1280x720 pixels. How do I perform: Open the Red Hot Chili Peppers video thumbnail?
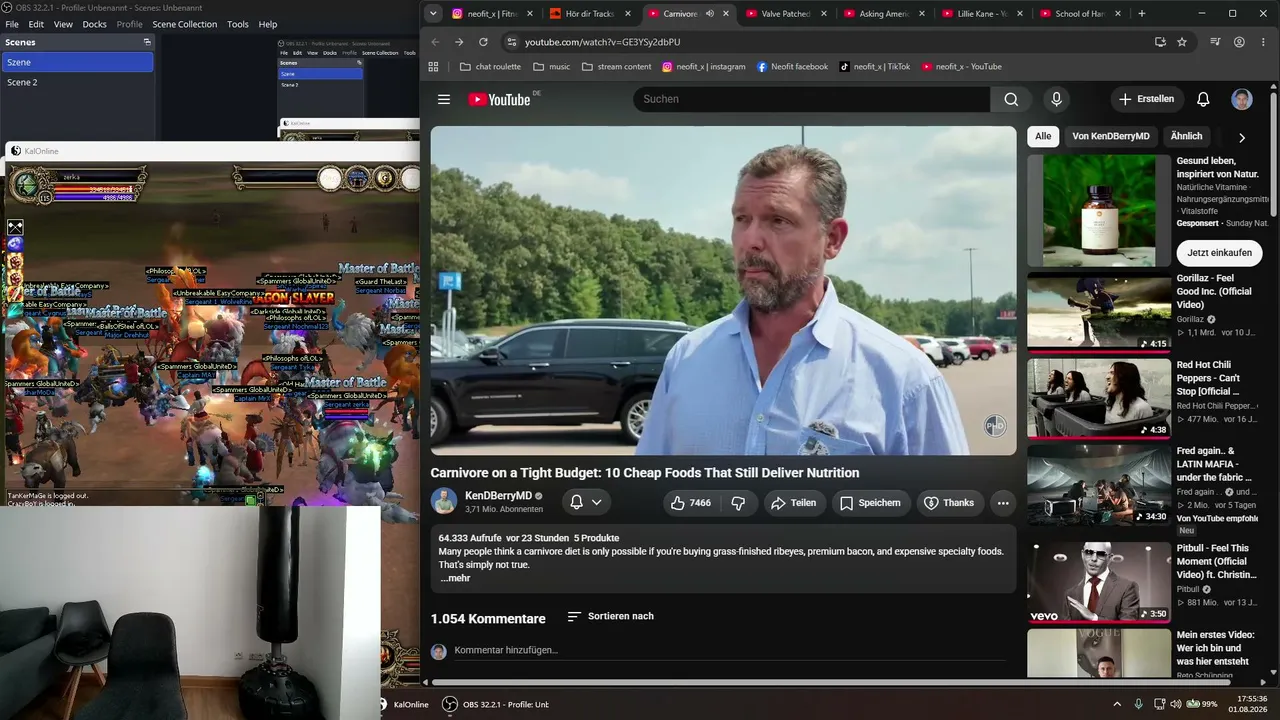(1099, 398)
